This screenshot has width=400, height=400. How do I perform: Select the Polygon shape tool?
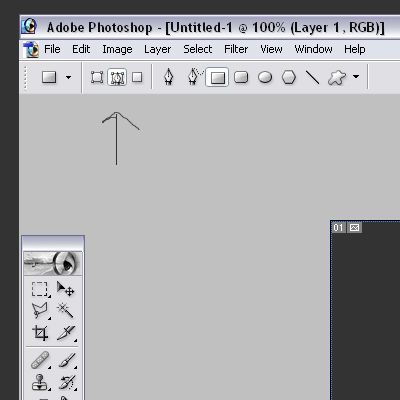coord(289,77)
